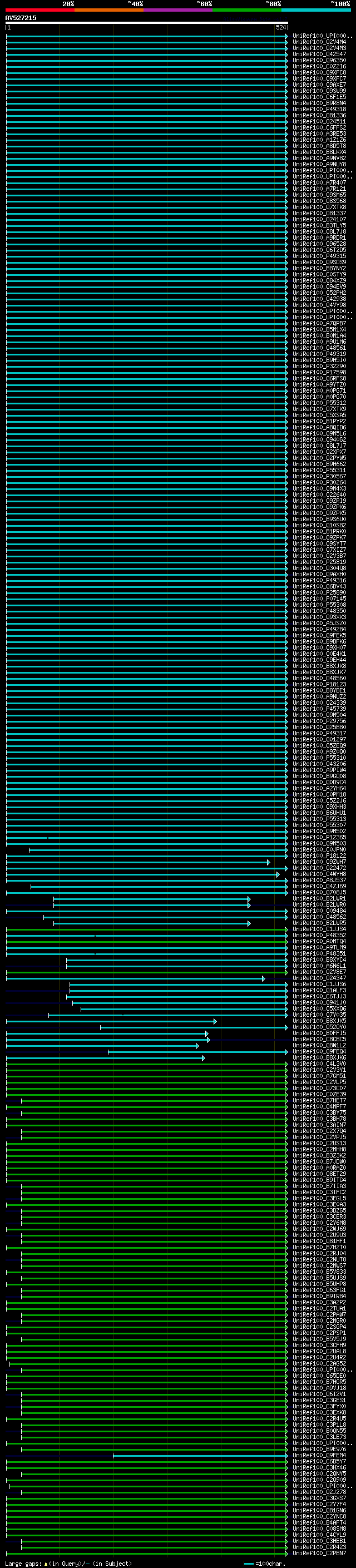Select hit label UniRef100_C4L3V0
The width and height of the screenshot is (356, 1568).
[x=319, y=1064]
